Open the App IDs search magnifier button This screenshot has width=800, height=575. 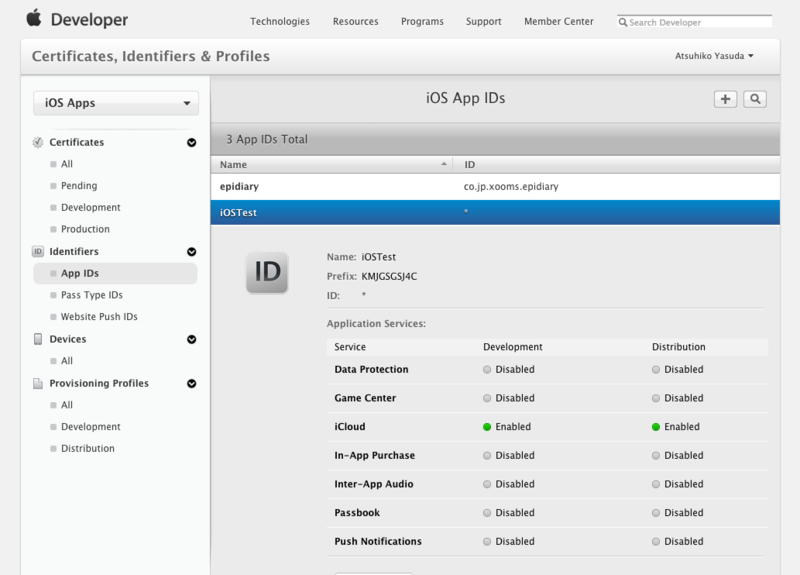pos(755,99)
